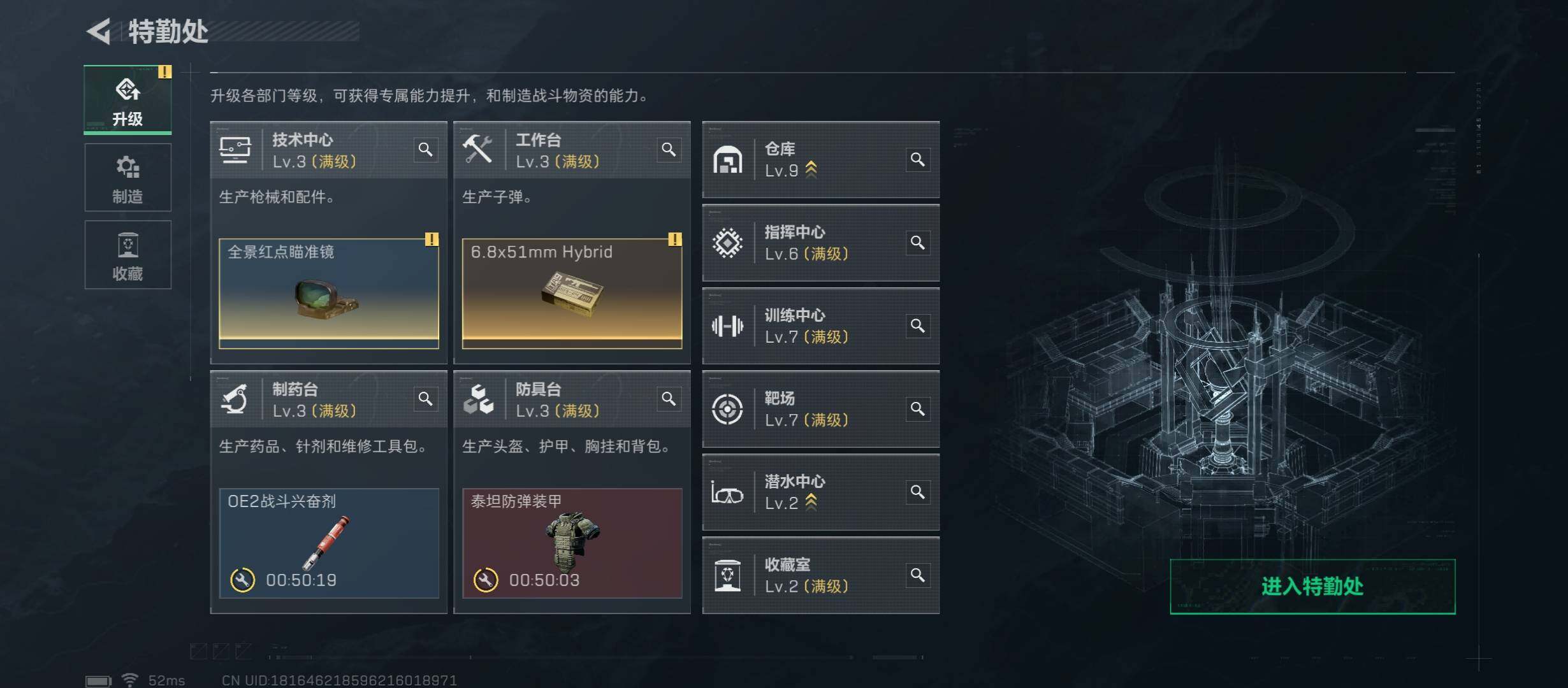This screenshot has height=688, width=1568.
Task: Open the 泰坦防弹装甲 production card
Action: 572,543
